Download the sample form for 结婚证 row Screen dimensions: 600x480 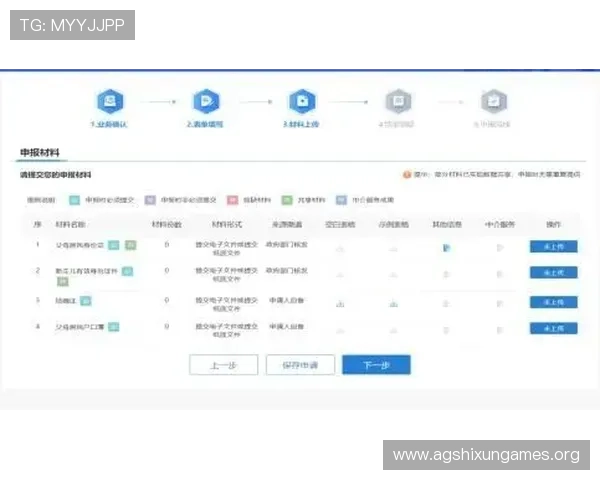tap(393, 304)
